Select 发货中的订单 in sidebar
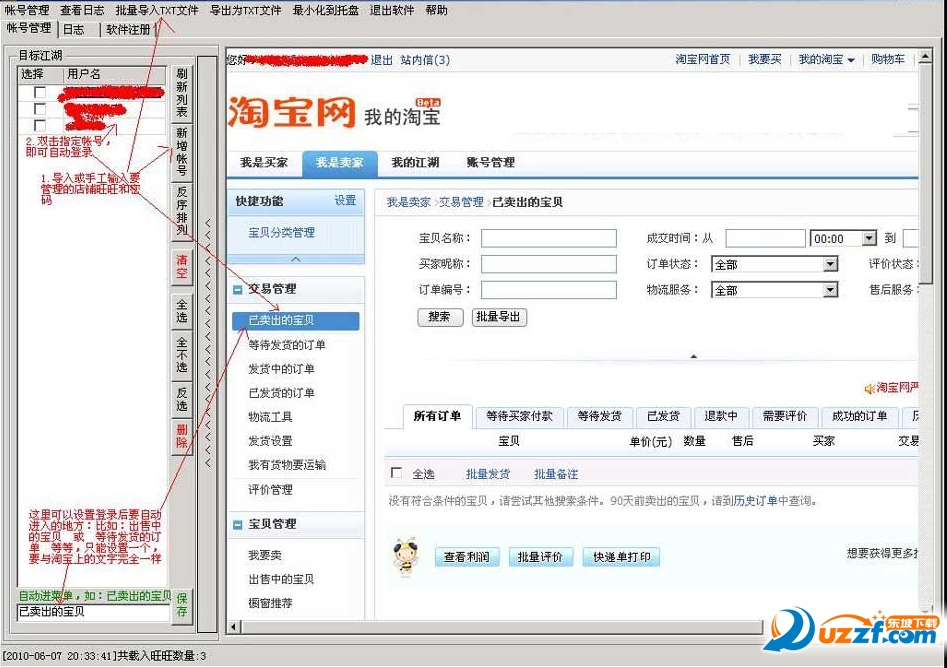 (281, 369)
